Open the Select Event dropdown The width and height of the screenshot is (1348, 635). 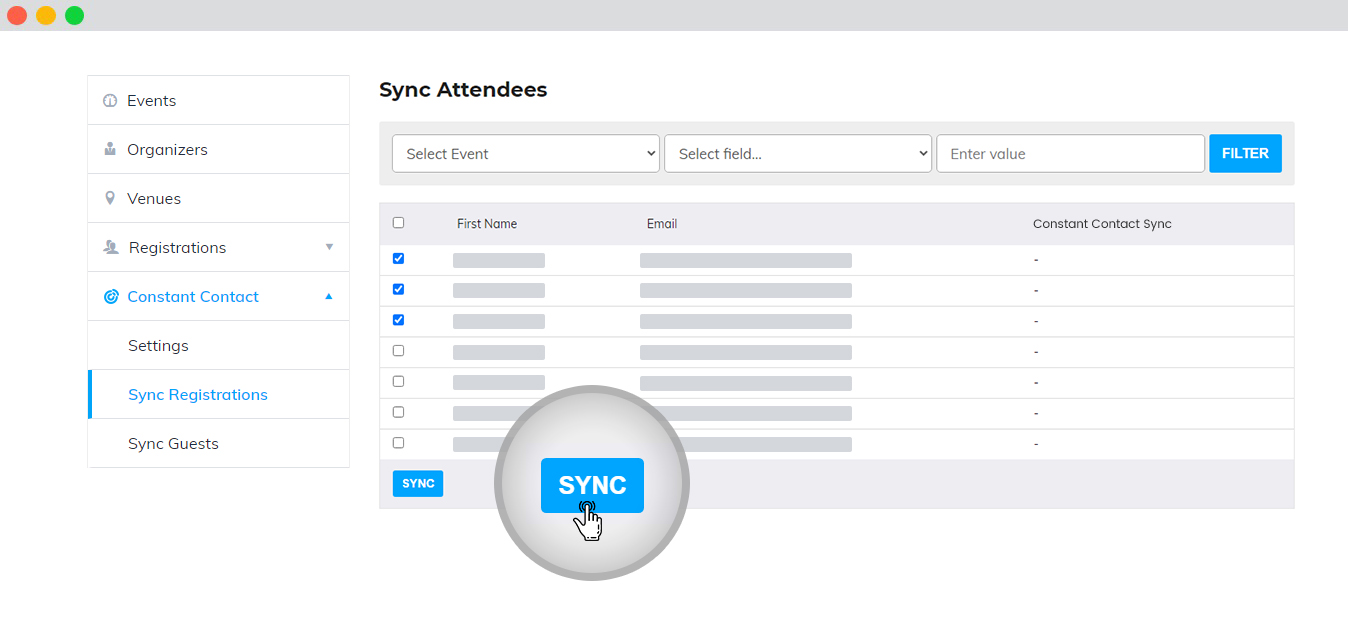[526, 154]
